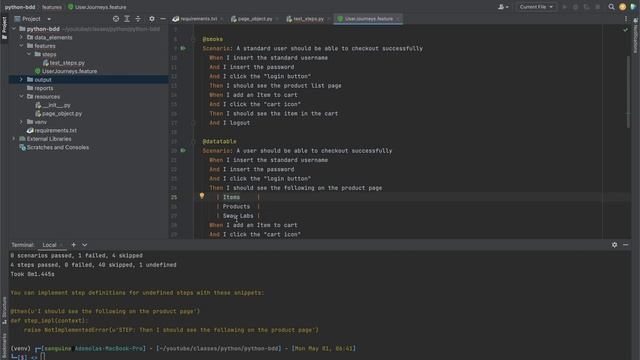Hide the Project tool window
Screen dimensions: 640x360
coord(163,19)
